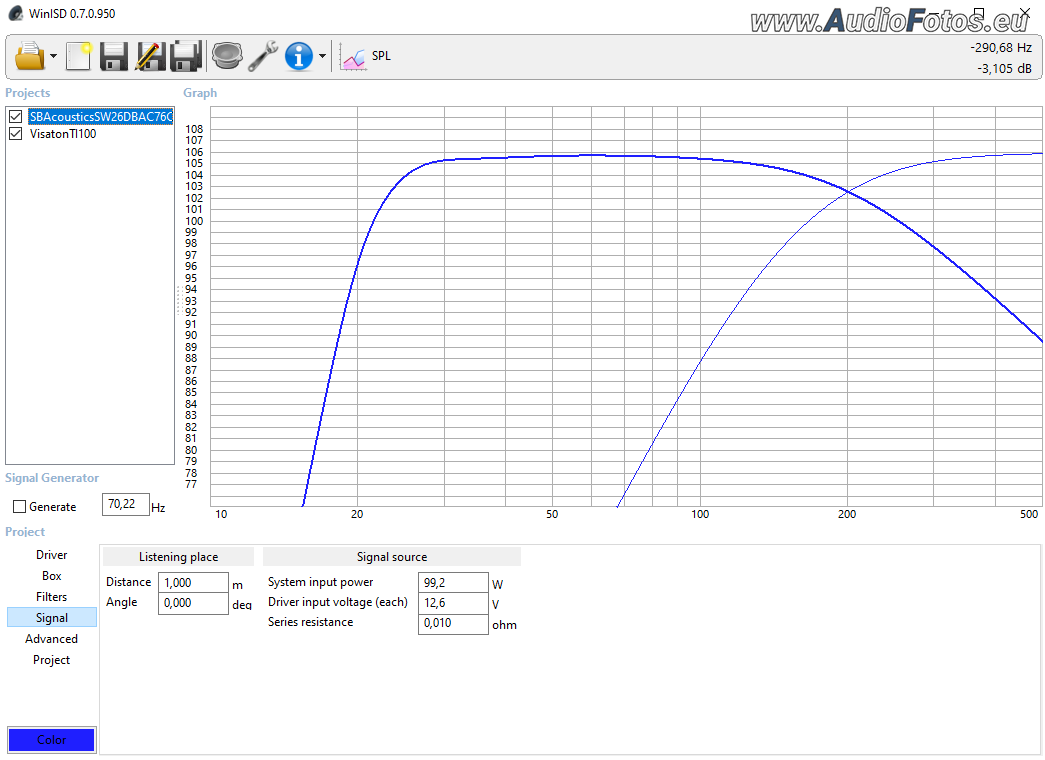Click the Listening place header
The width and height of the screenshot is (1045, 760).
coord(179,557)
